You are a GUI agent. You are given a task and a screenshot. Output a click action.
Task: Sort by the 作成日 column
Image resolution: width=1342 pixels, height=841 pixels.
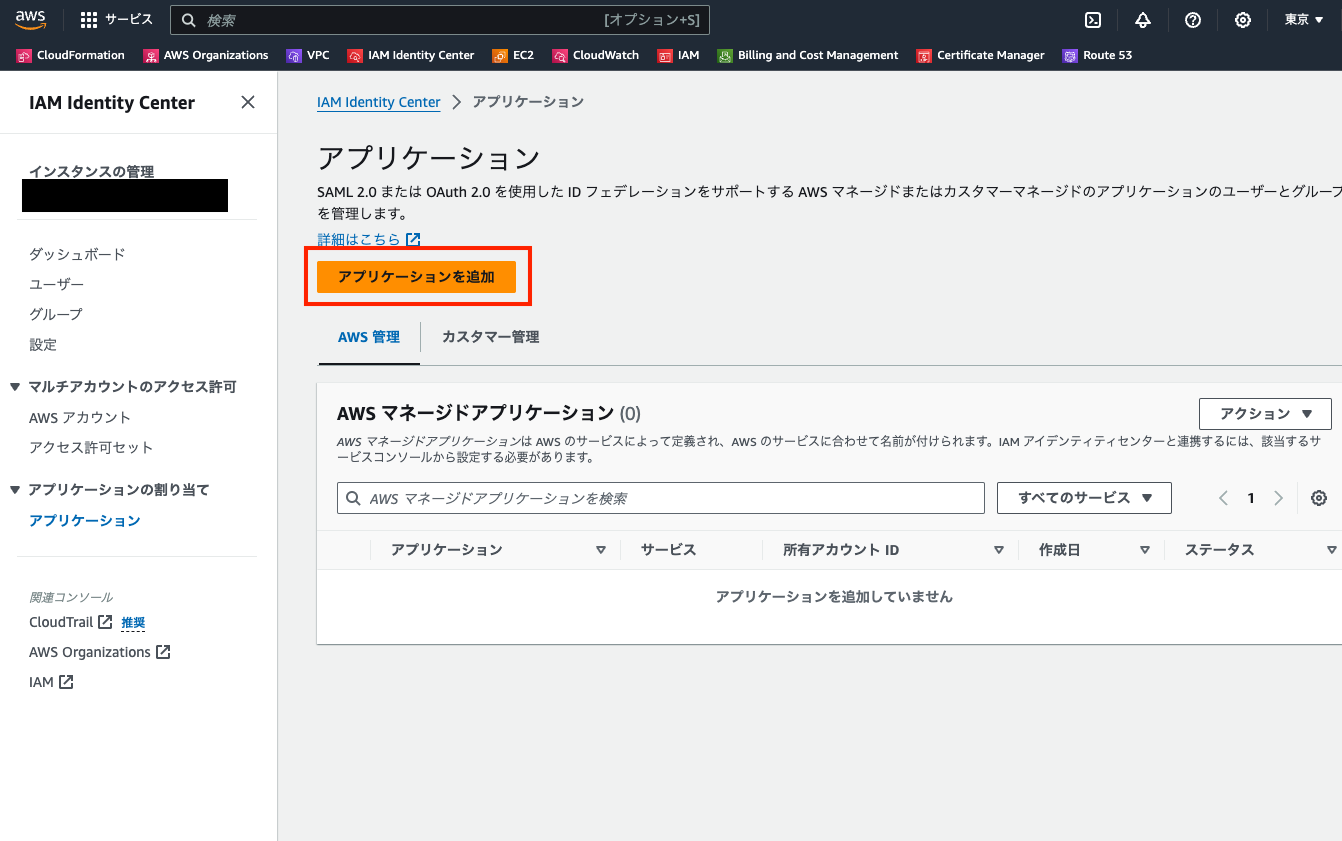tap(1058, 549)
